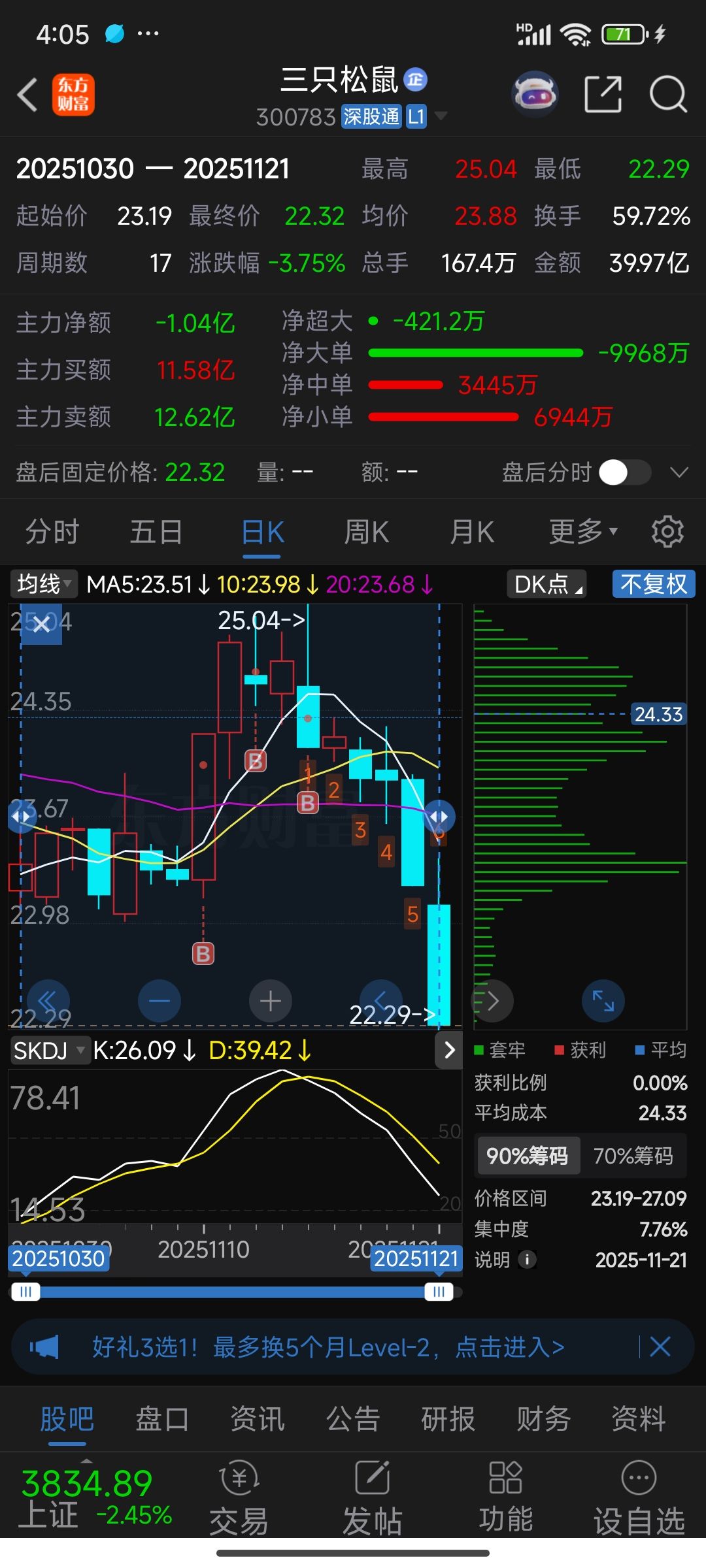Tap the 企 badge beside stock name
This screenshot has height=1568, width=706.
click(x=416, y=80)
